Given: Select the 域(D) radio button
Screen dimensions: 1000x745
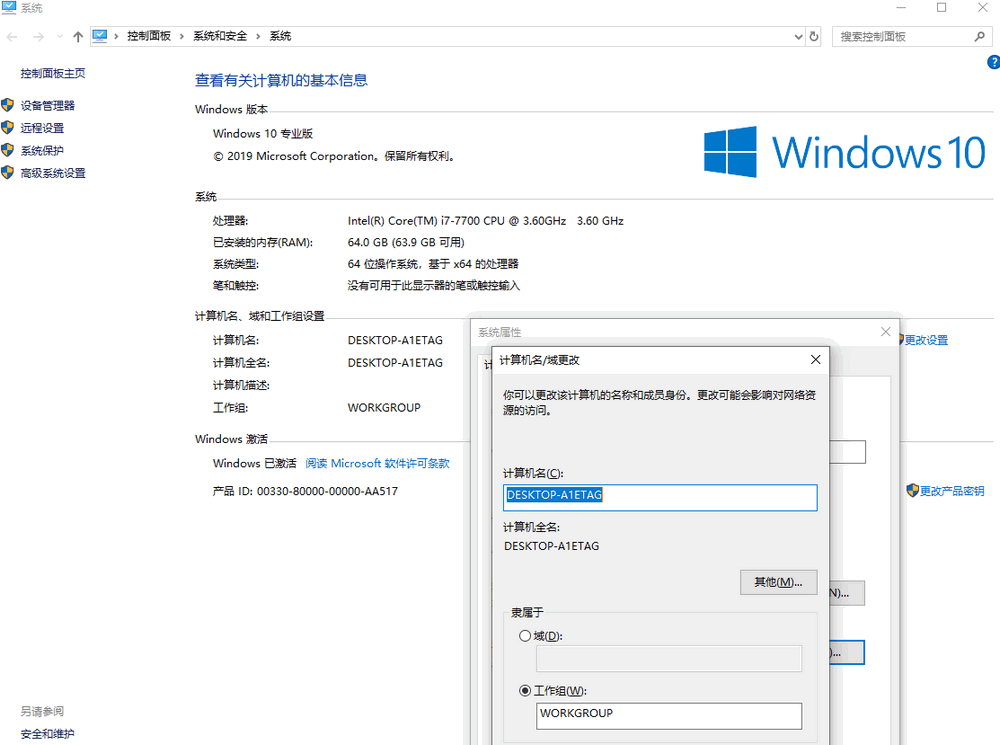Looking at the screenshot, I should (x=526, y=636).
